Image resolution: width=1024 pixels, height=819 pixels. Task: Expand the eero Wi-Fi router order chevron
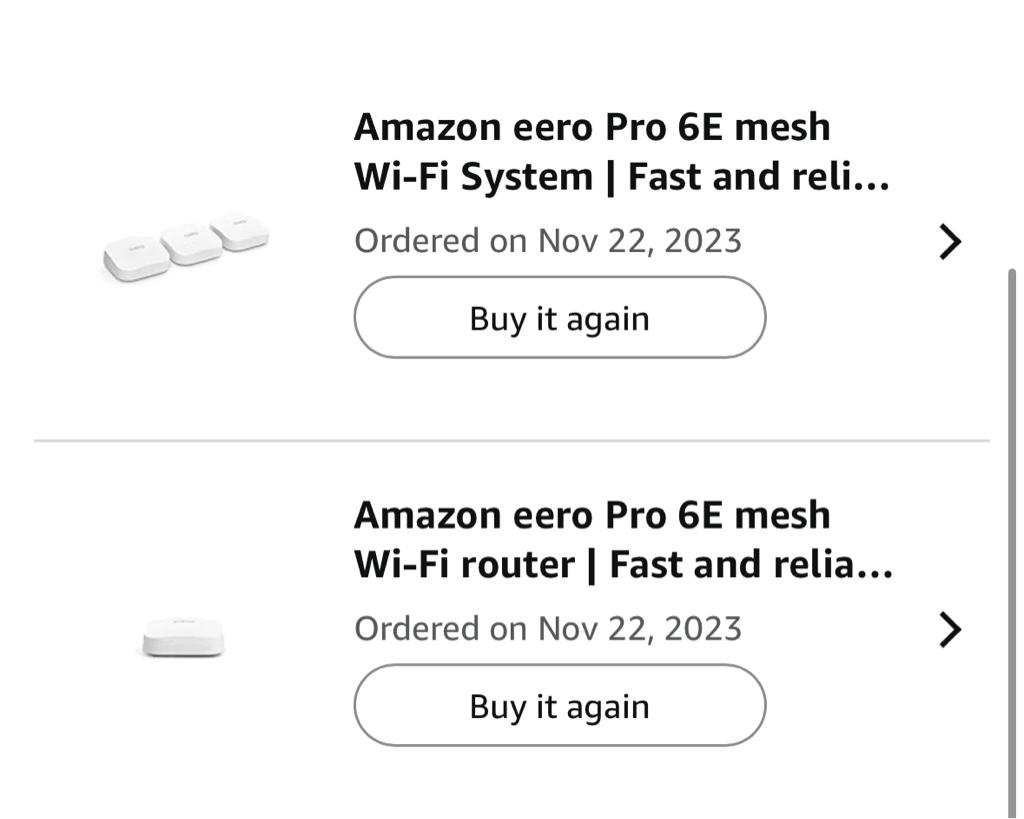click(x=949, y=629)
